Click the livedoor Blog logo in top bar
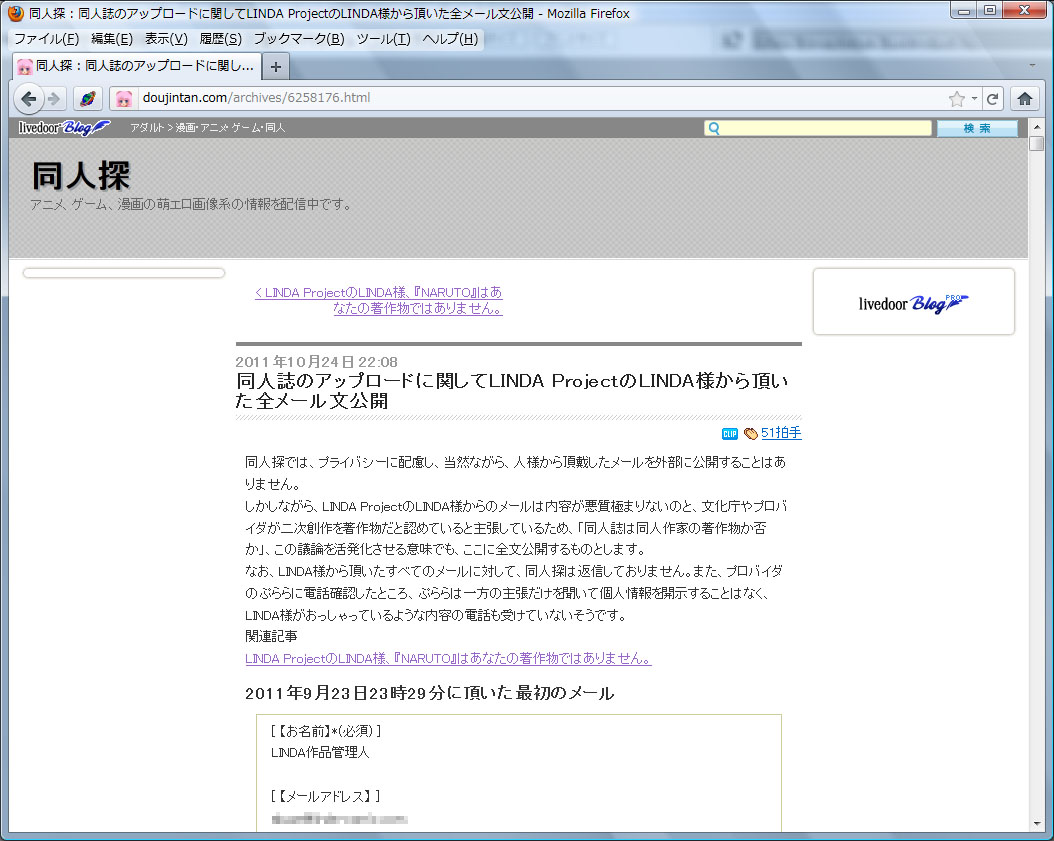This screenshot has width=1054, height=841. pyautogui.click(x=64, y=128)
